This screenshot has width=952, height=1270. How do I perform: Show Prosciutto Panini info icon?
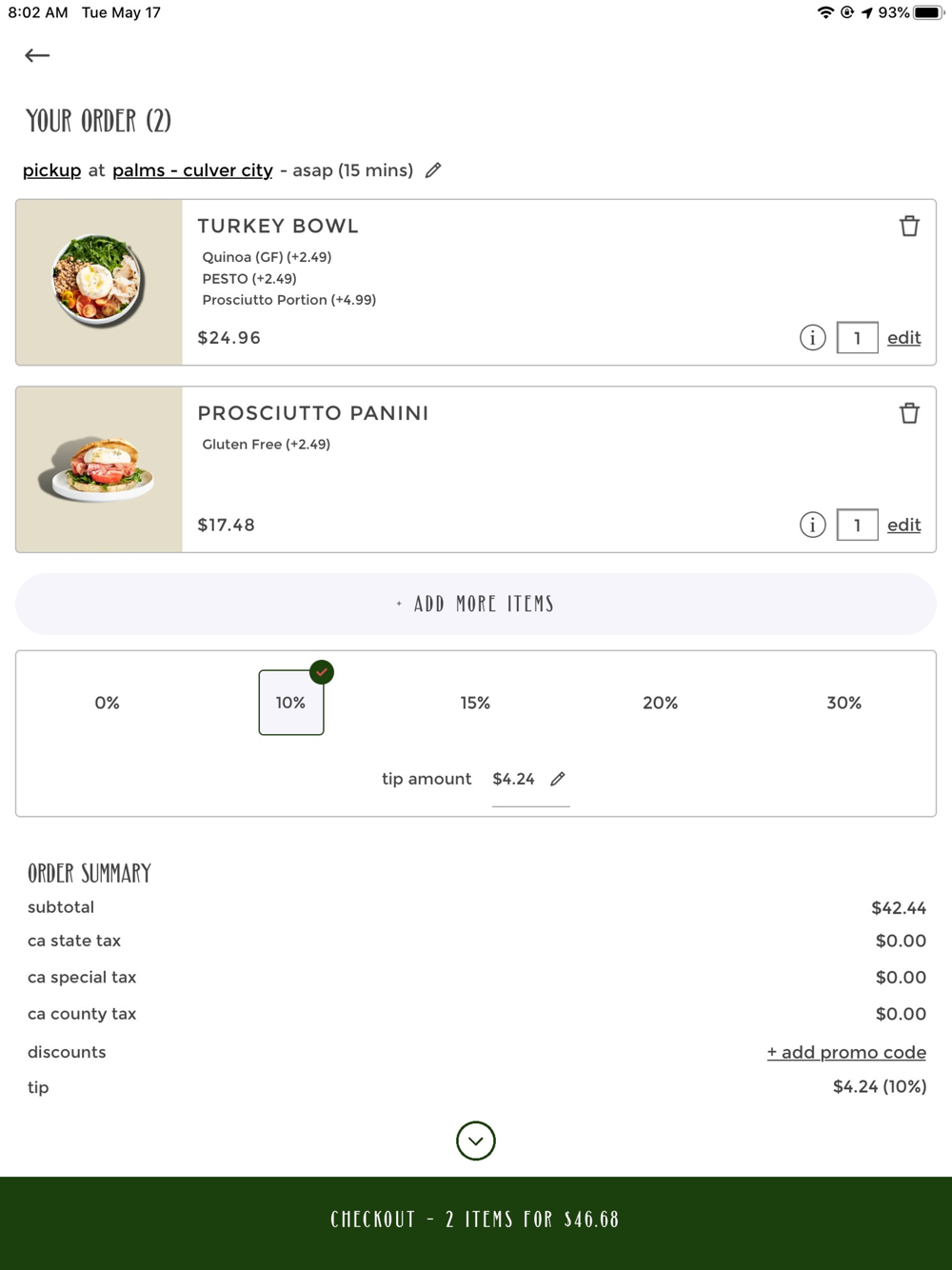point(812,525)
